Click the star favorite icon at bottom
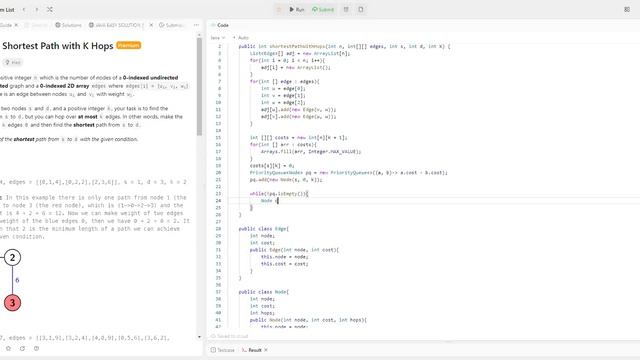The width and height of the screenshot is (640, 360). click(8, 349)
